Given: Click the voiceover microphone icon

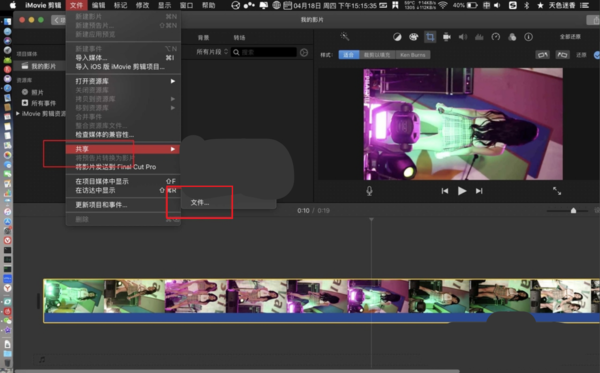Looking at the screenshot, I should coord(369,191).
